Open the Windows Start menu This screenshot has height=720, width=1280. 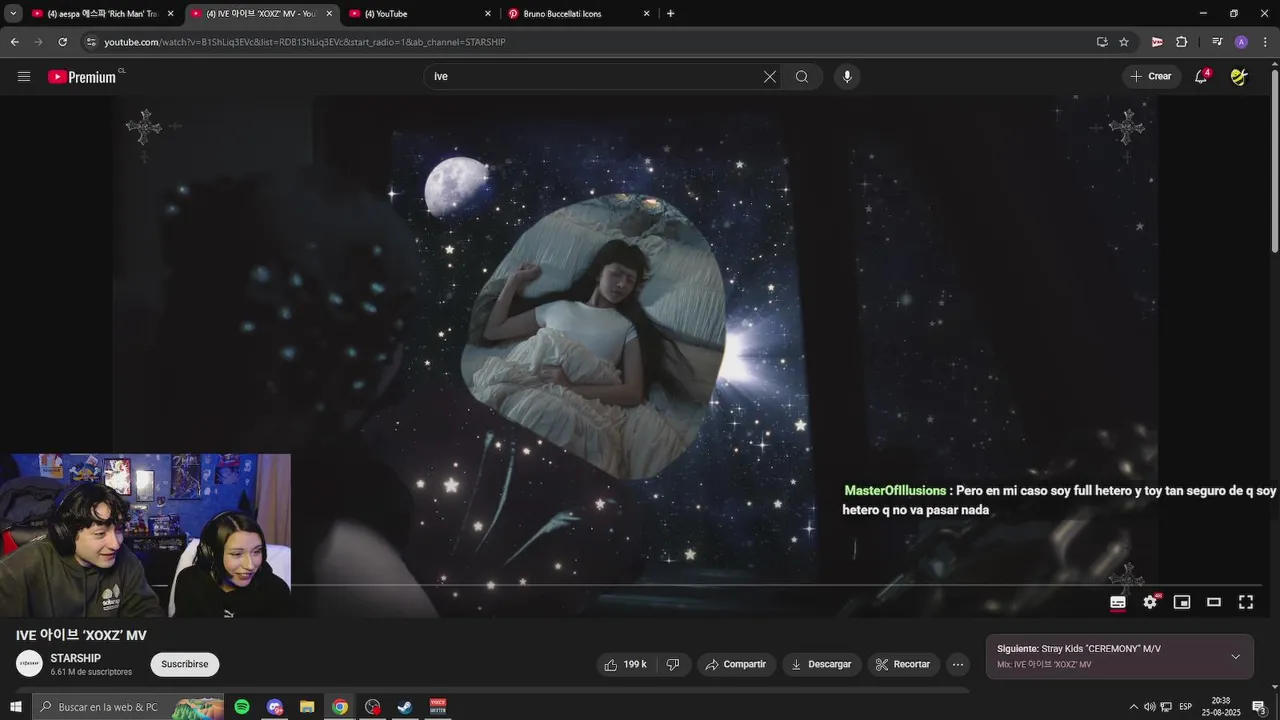pyautogui.click(x=16, y=707)
